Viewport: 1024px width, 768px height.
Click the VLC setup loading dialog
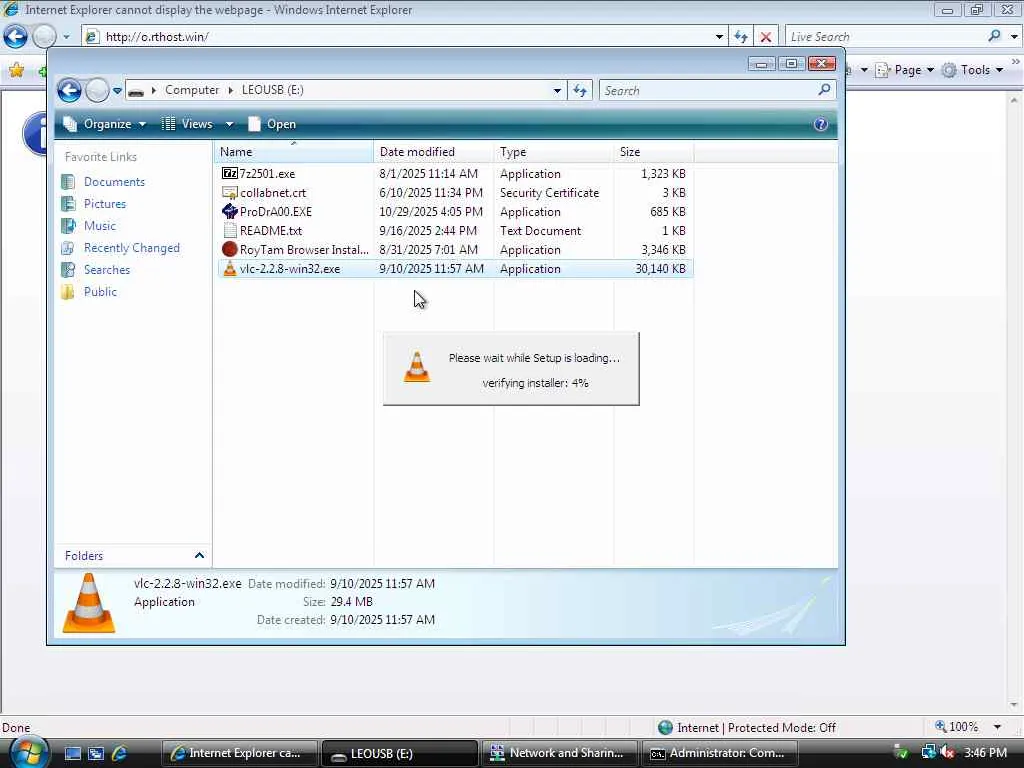511,369
